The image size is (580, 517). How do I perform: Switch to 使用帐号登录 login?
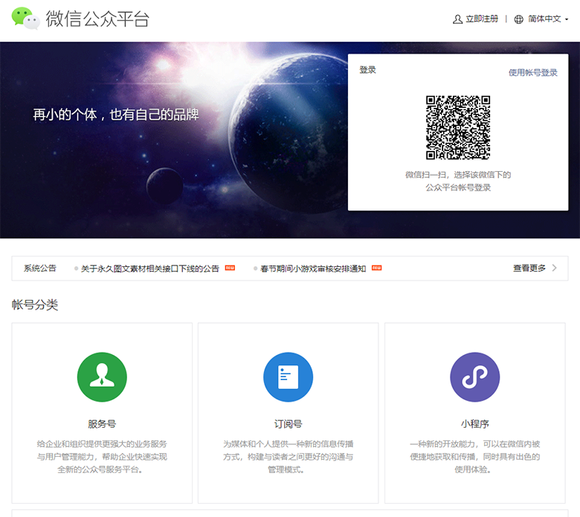coord(533,72)
